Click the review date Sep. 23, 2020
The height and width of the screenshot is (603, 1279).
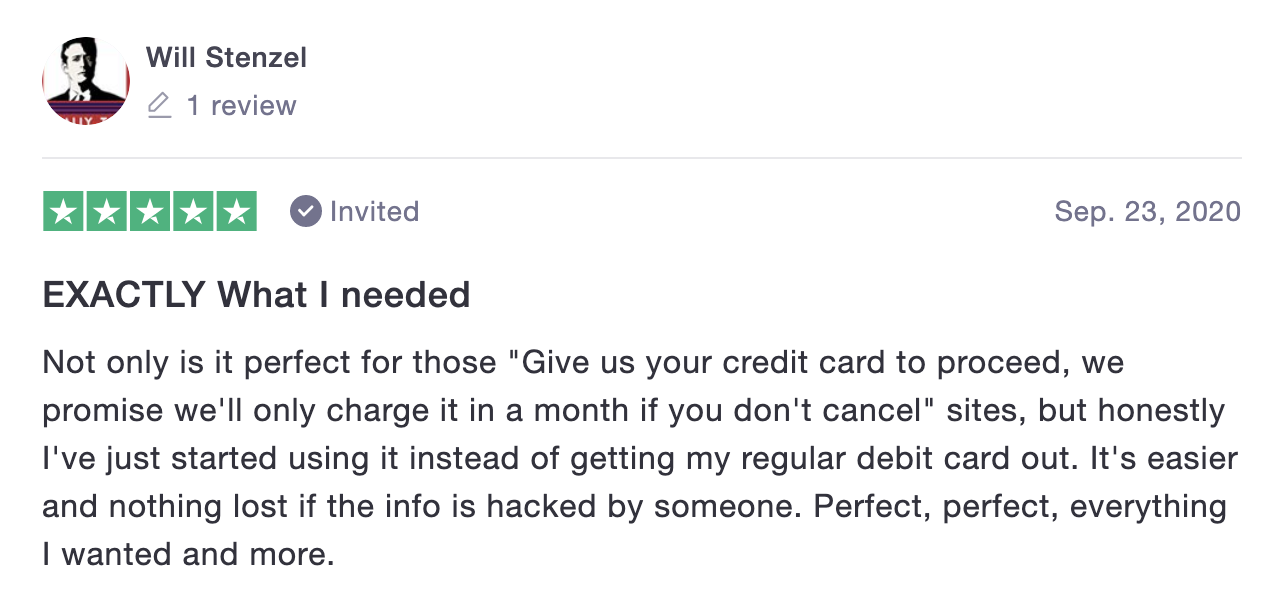coord(1147,211)
